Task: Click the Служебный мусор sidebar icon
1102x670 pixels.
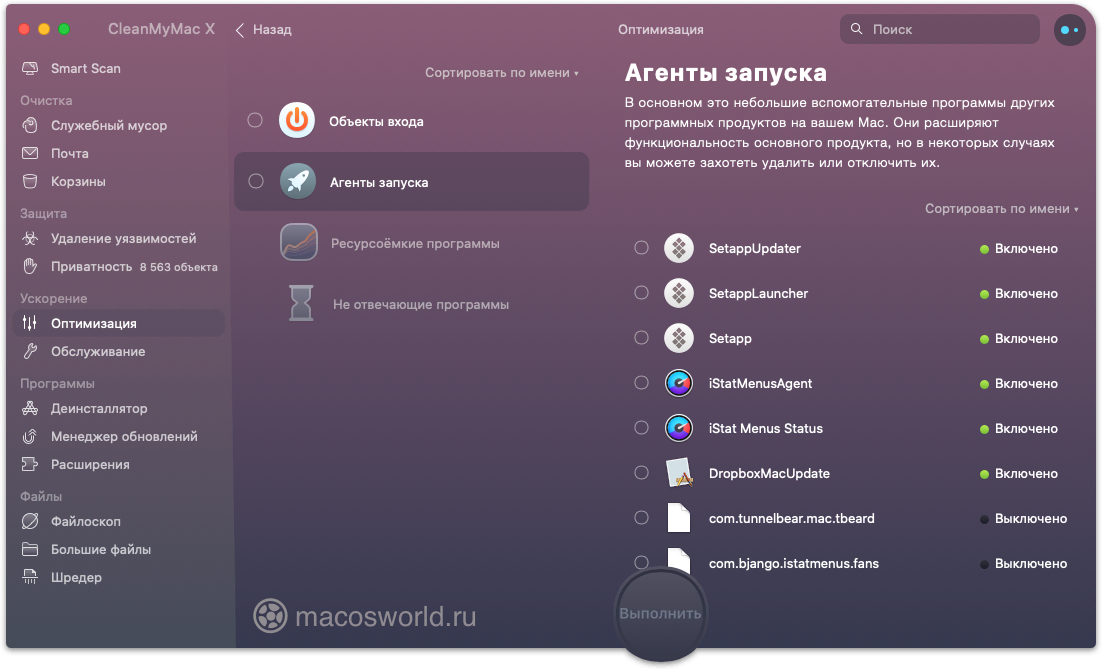Action: tap(30, 125)
